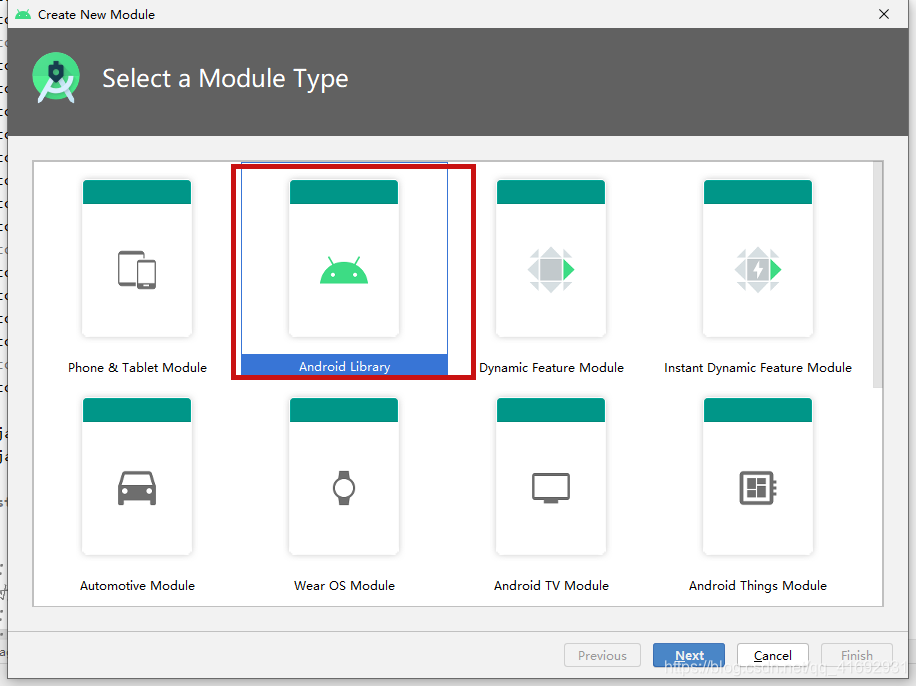Close the Create New Module window

(884, 14)
